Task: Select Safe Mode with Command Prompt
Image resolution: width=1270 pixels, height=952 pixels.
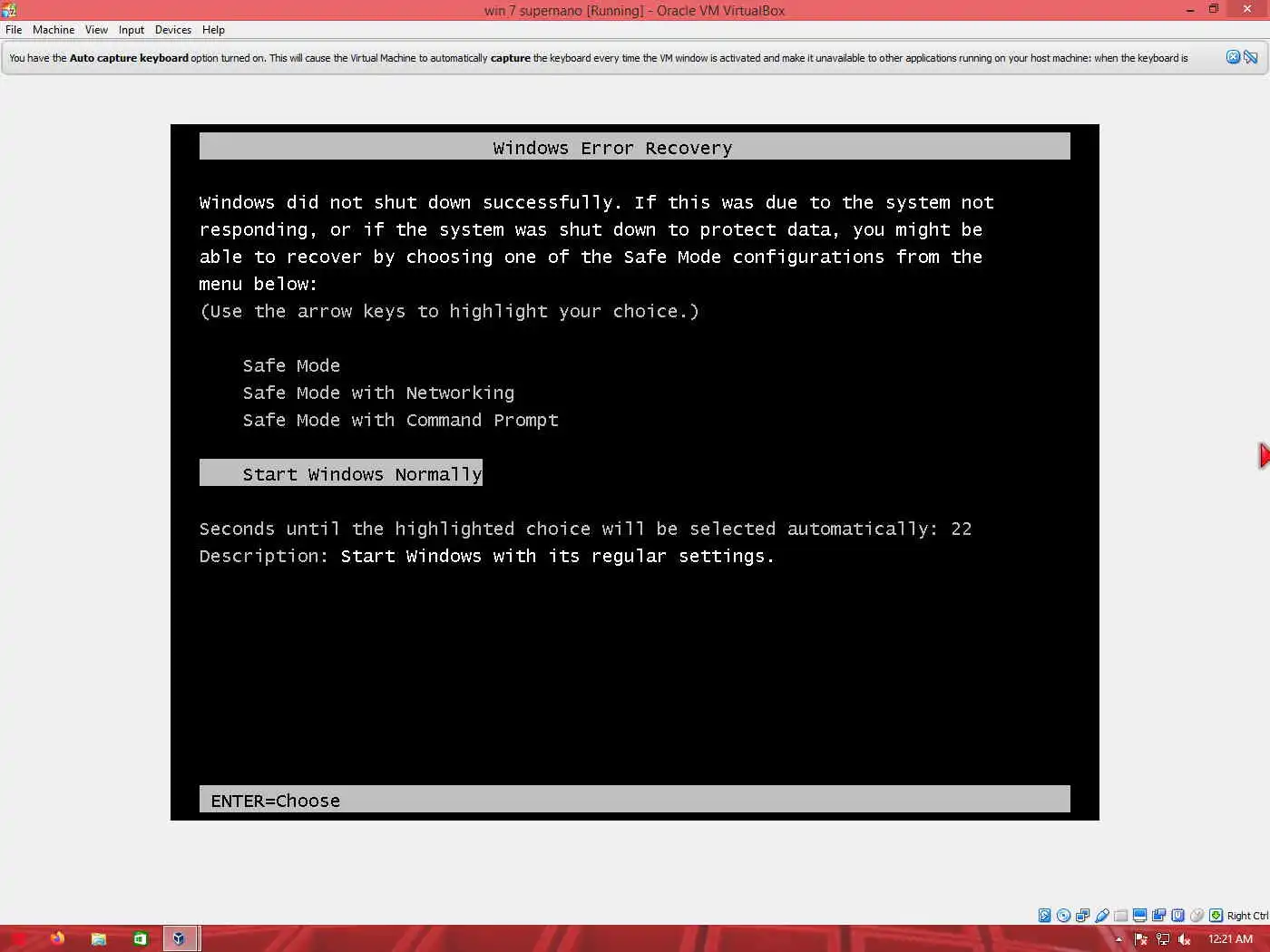Action: click(400, 420)
